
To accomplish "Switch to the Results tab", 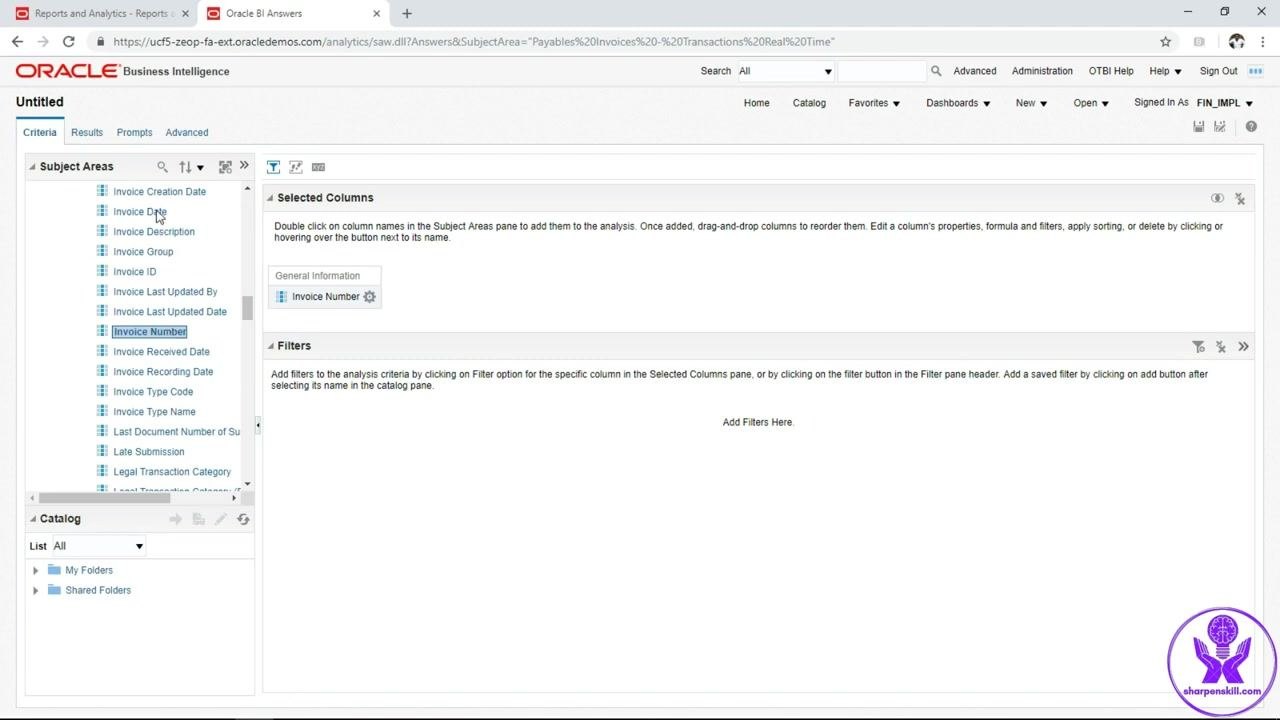I will point(87,132).
